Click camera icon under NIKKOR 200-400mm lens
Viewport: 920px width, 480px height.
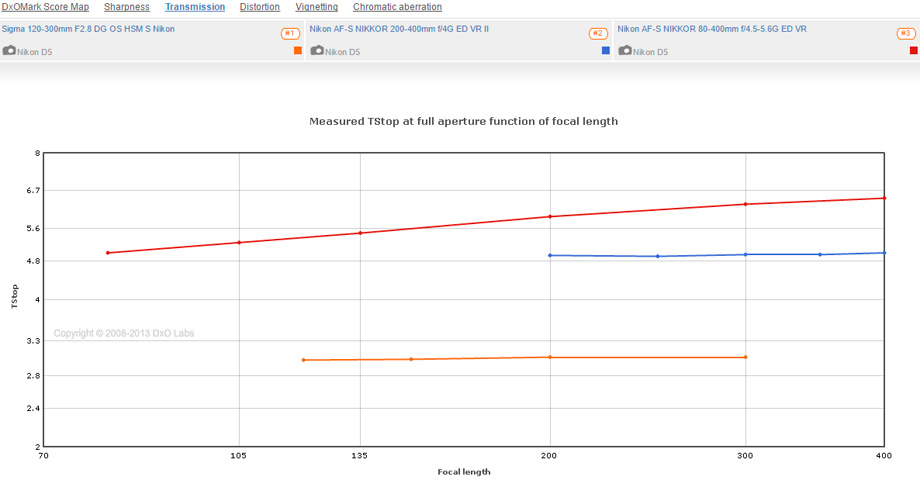317,50
